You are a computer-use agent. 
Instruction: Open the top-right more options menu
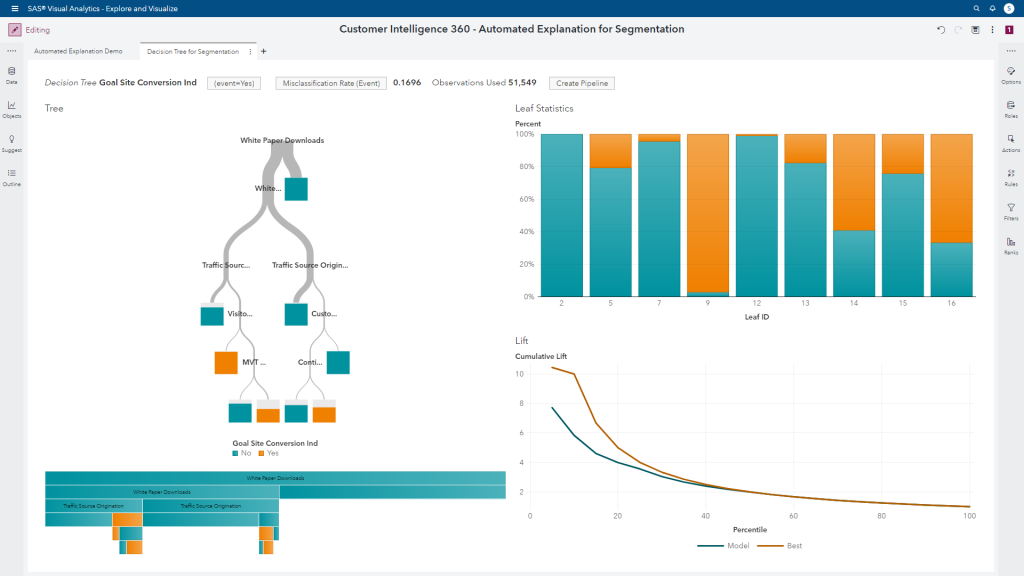coord(993,29)
